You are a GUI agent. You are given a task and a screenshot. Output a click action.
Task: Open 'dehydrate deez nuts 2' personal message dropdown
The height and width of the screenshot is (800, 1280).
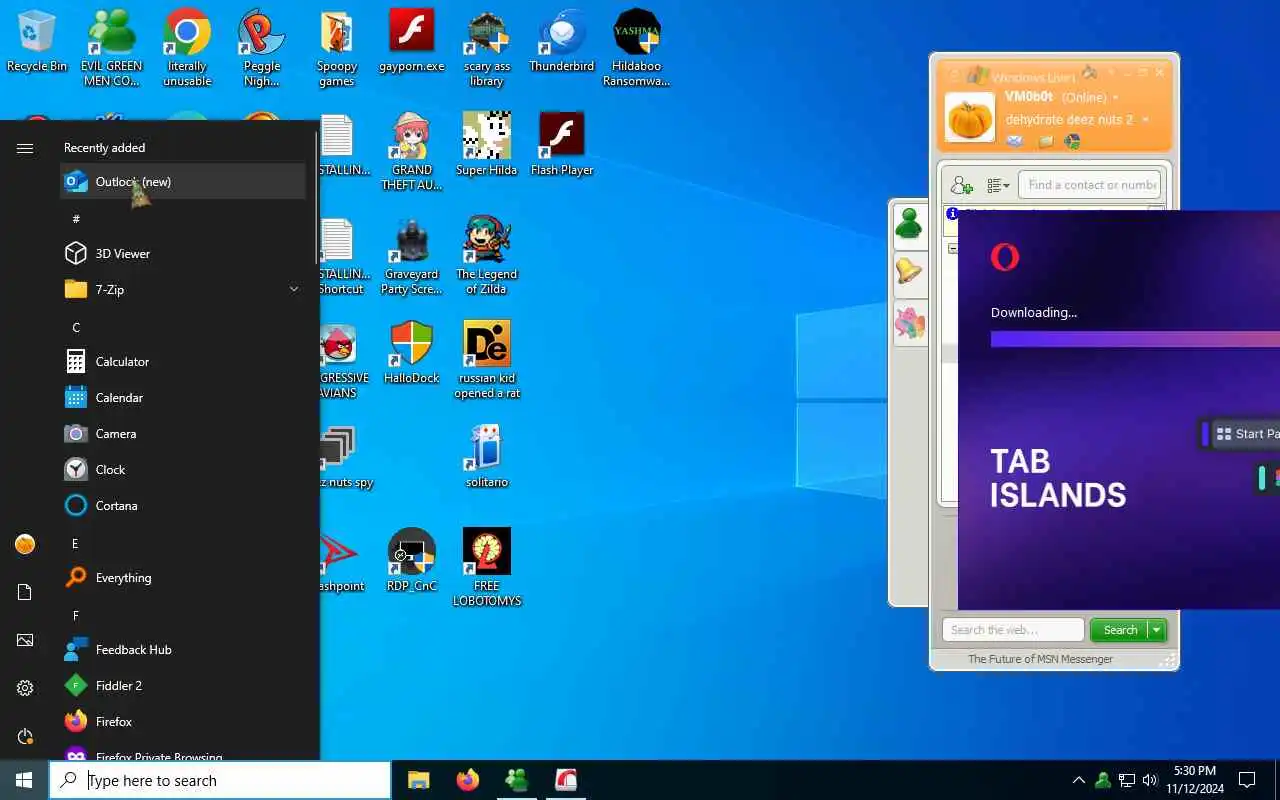click(x=1145, y=120)
